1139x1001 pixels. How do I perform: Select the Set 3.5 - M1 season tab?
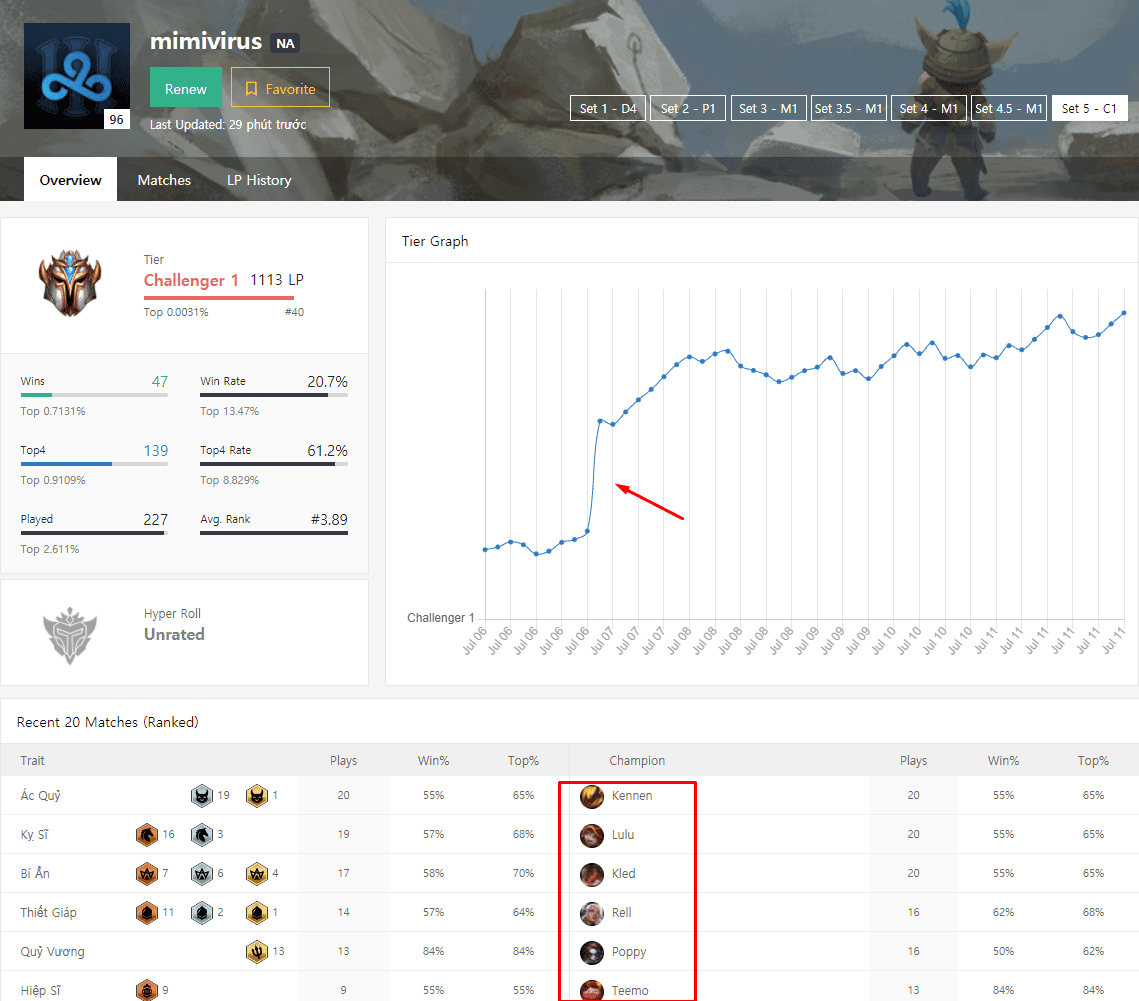[848, 108]
